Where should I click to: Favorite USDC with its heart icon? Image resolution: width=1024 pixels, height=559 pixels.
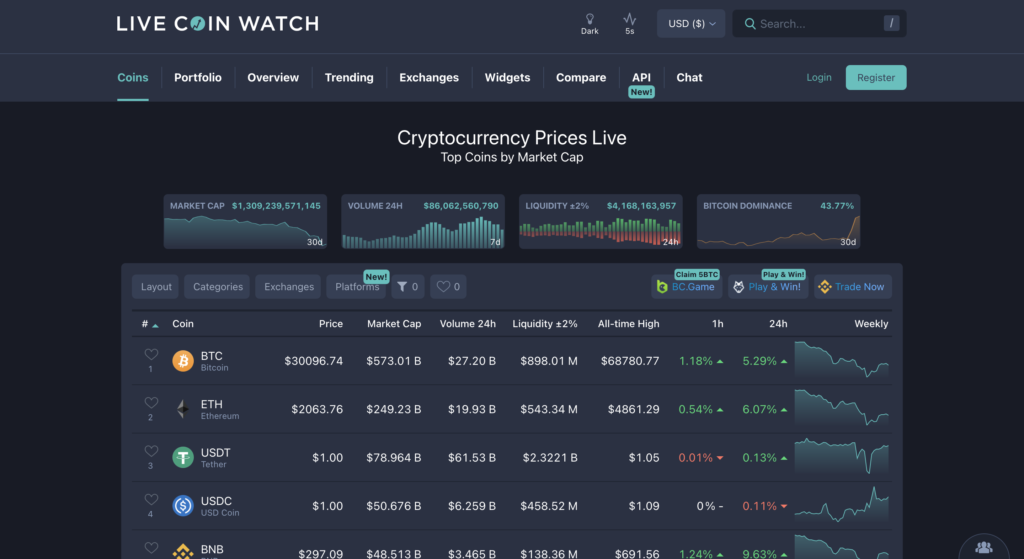[x=151, y=500]
